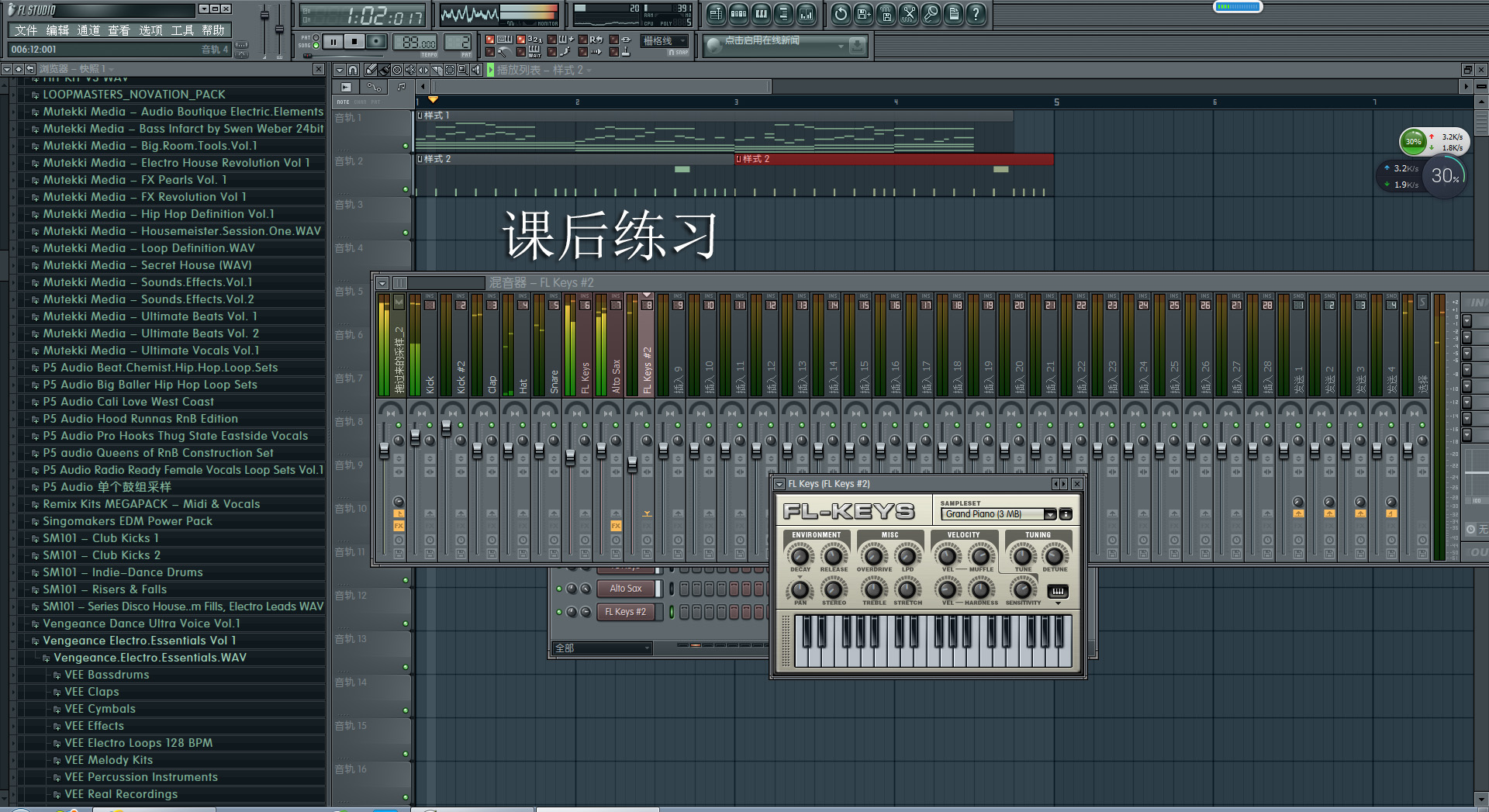This screenshot has width=1489, height=812.
Task: Open the one-click audio recording scissors icon
Action: point(908,13)
